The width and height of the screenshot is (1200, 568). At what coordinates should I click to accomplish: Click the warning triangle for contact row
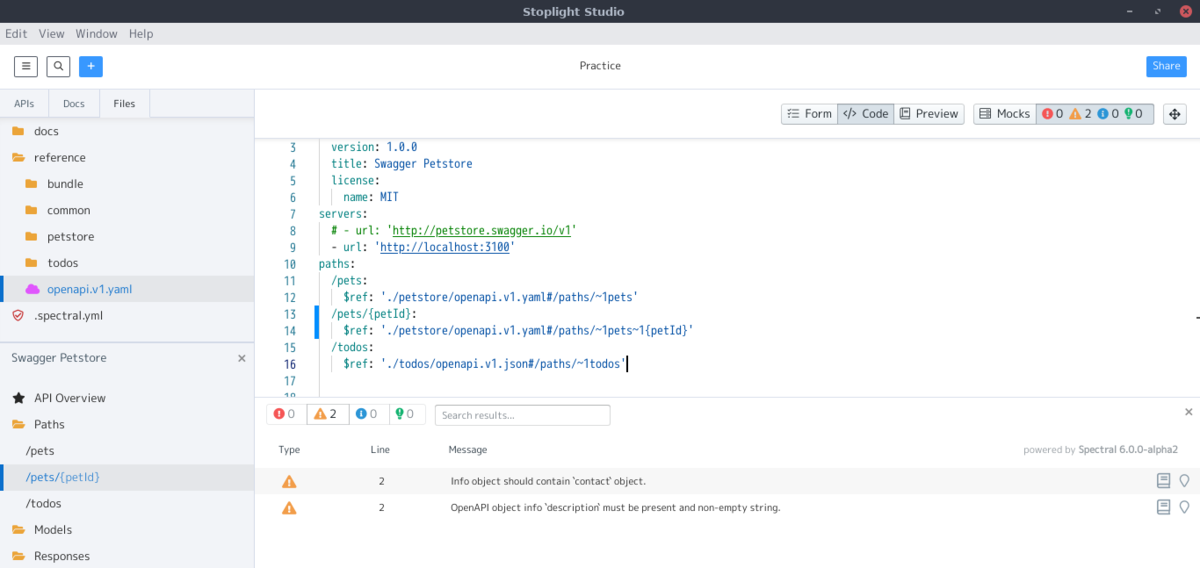[x=289, y=481]
